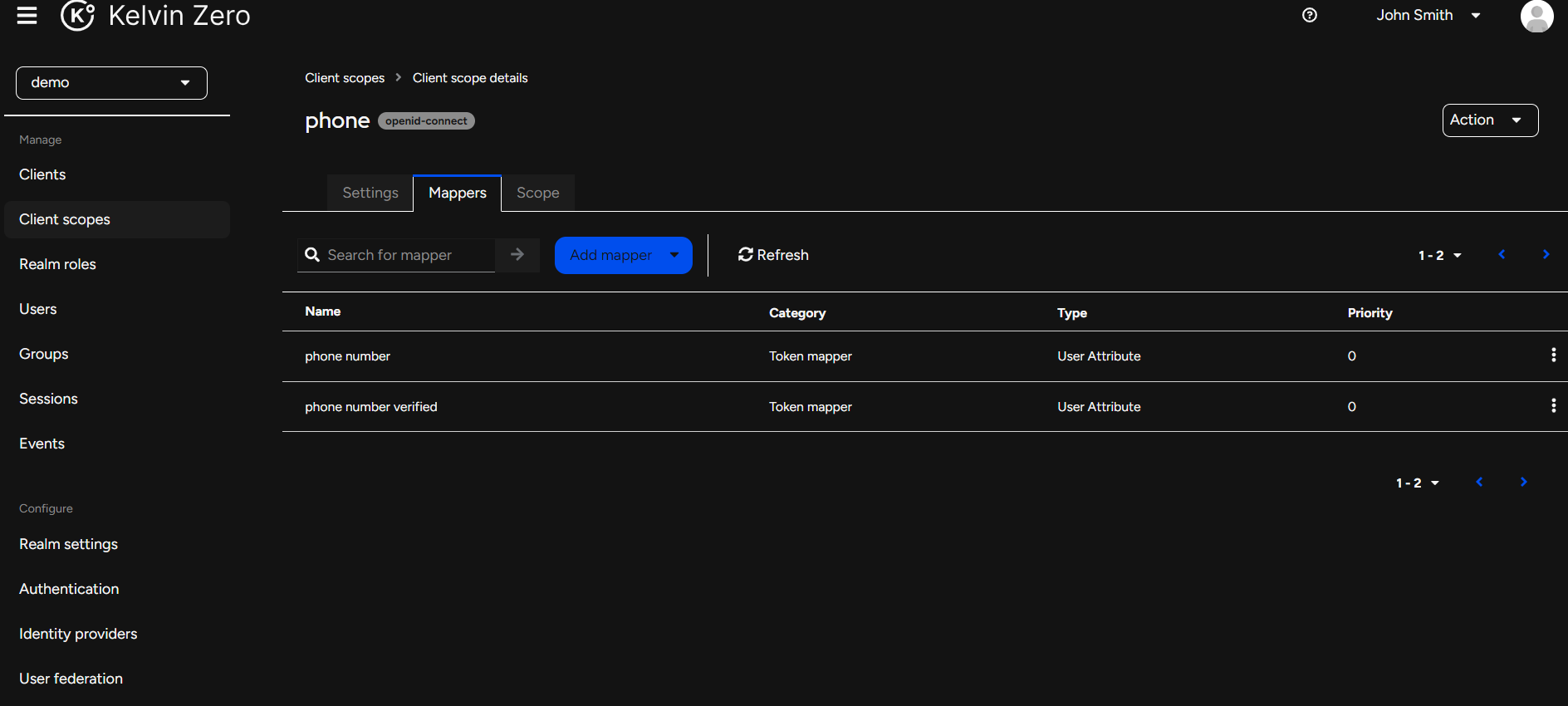Open top 1-2 per-page dropdown
Screen dimensions: 1568x706
click(x=1439, y=256)
